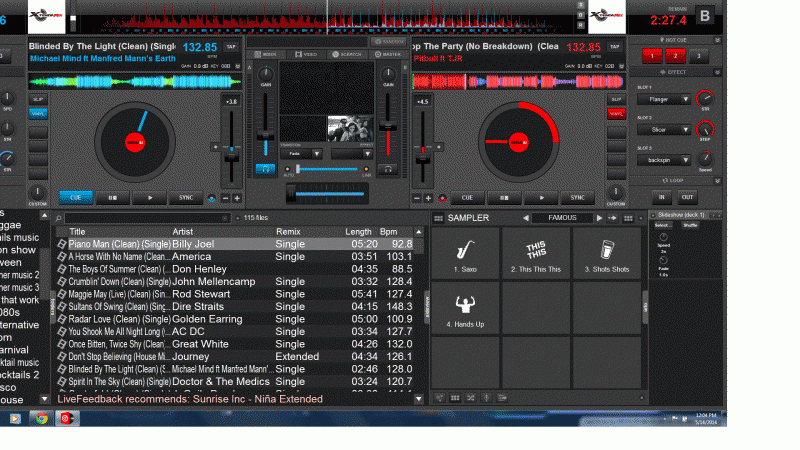The width and height of the screenshot is (800, 450).
Task: Set the loop IN point
Action: pos(662,197)
